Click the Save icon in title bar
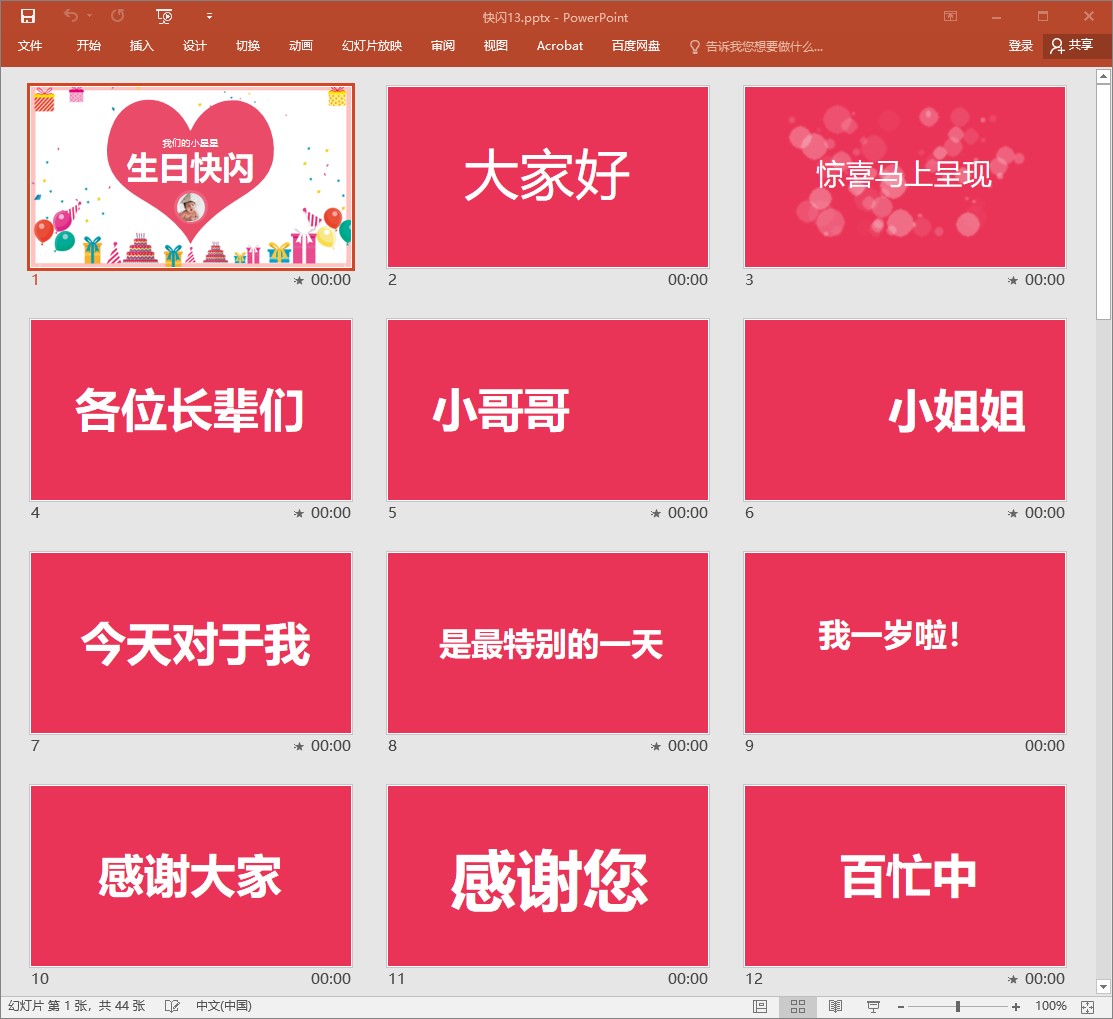The image size is (1113, 1019). point(28,16)
